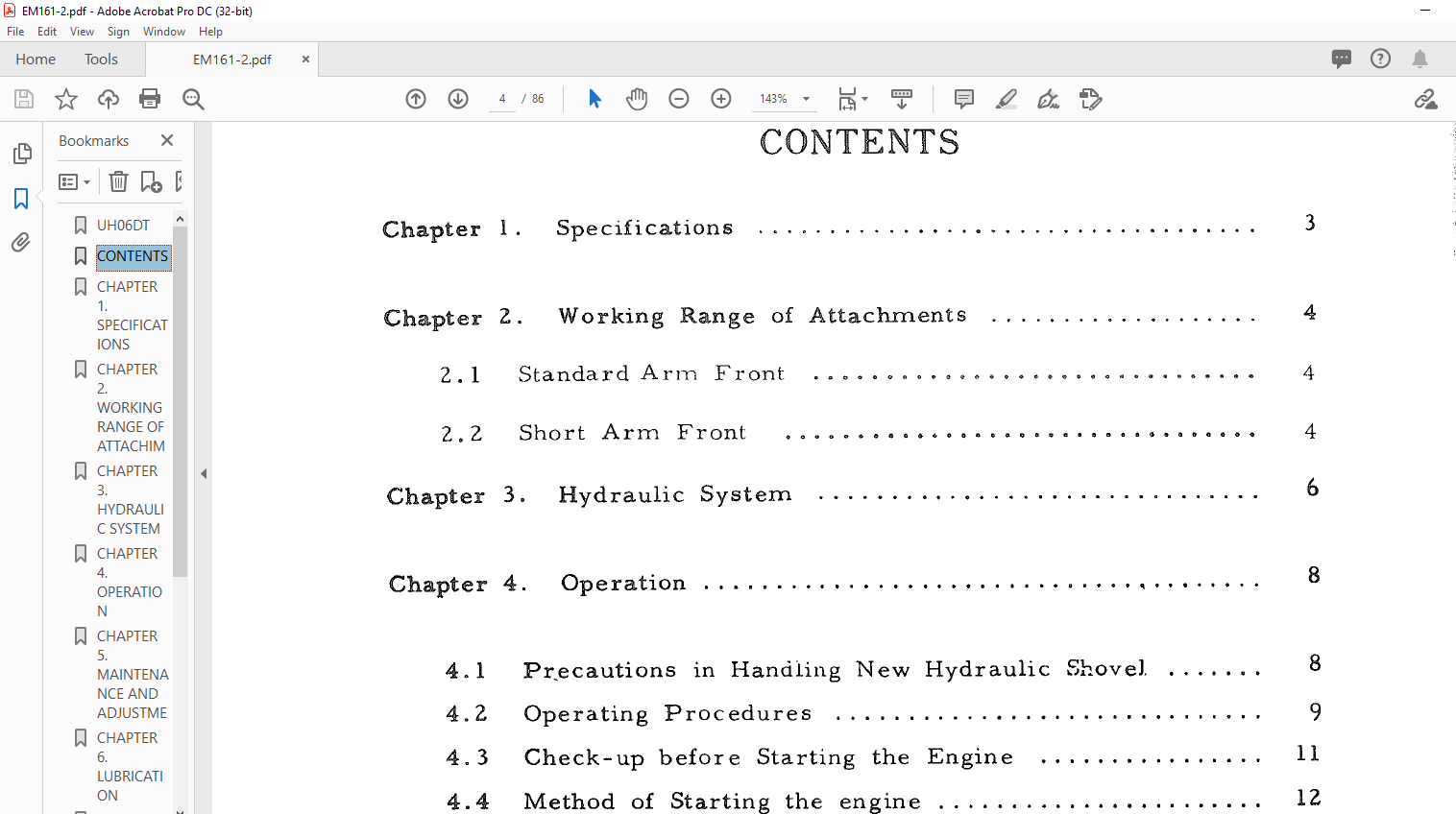Click the page number input field
1456x814 pixels.
502,99
